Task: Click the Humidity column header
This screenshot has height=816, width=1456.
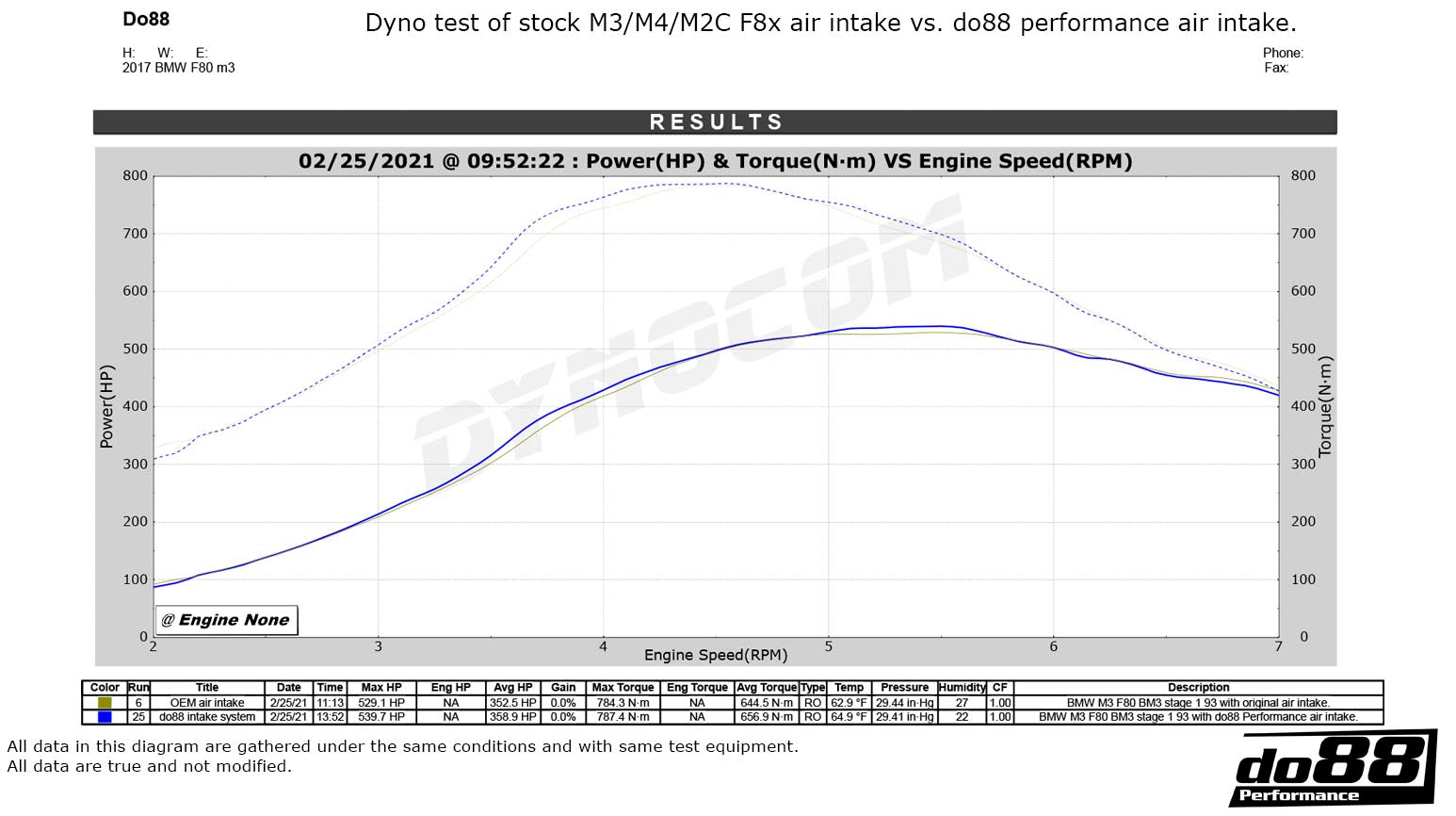Action: pyautogui.click(x=963, y=687)
